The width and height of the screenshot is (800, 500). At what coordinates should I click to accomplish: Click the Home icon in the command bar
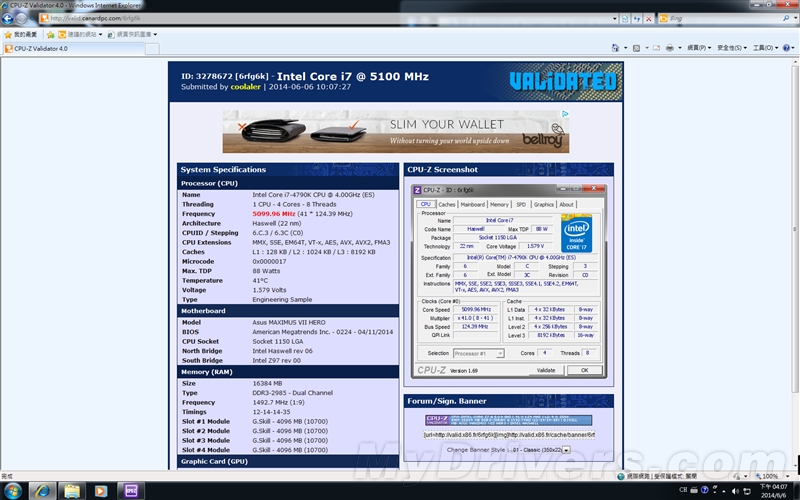click(x=615, y=48)
